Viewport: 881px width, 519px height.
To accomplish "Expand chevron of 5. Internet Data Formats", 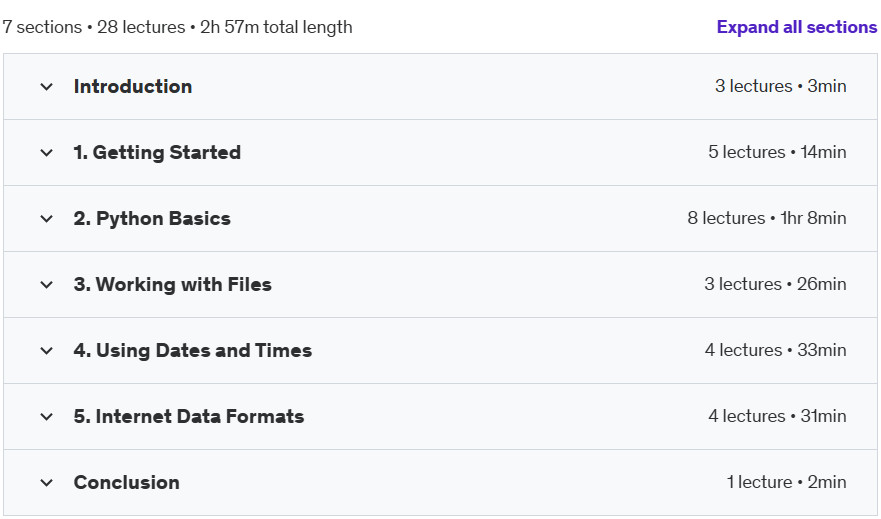I will point(47,417).
